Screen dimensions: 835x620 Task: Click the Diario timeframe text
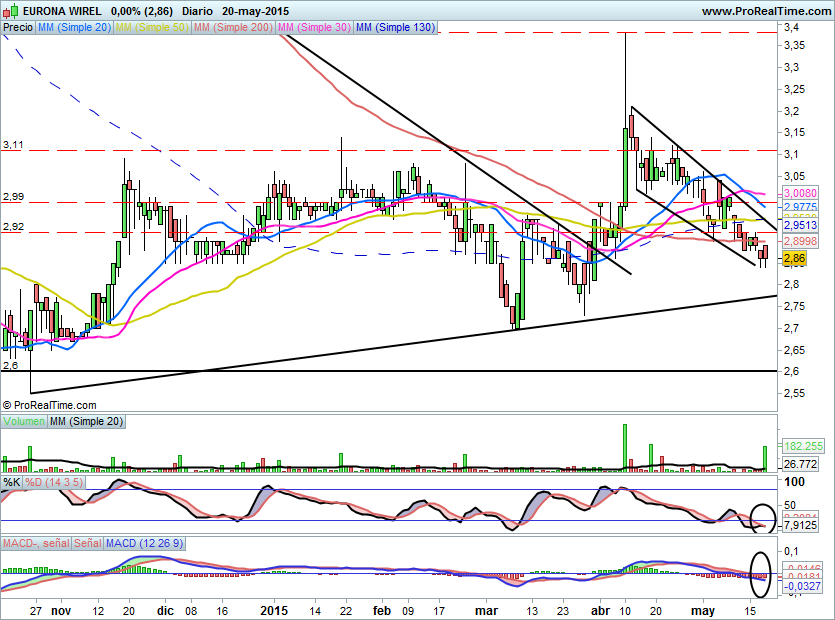coord(197,11)
